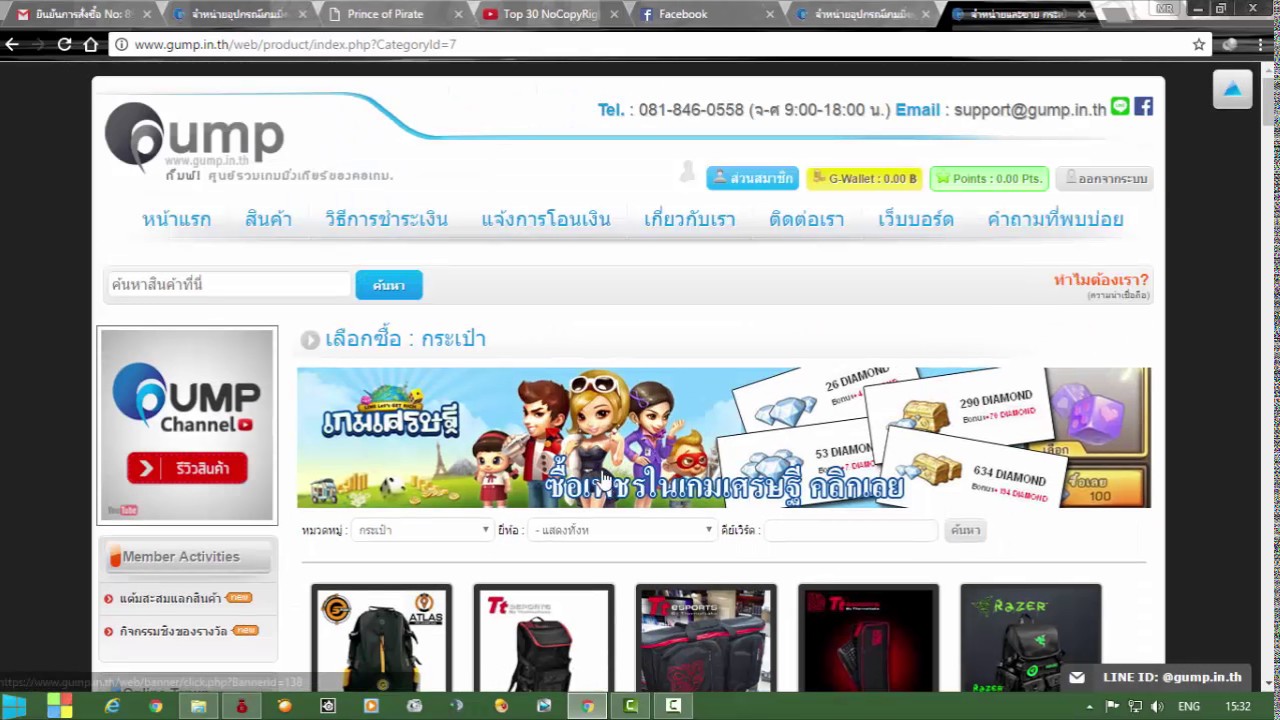Close the Prince of Pirate tab
The height and width of the screenshot is (720, 1280).
click(458, 14)
